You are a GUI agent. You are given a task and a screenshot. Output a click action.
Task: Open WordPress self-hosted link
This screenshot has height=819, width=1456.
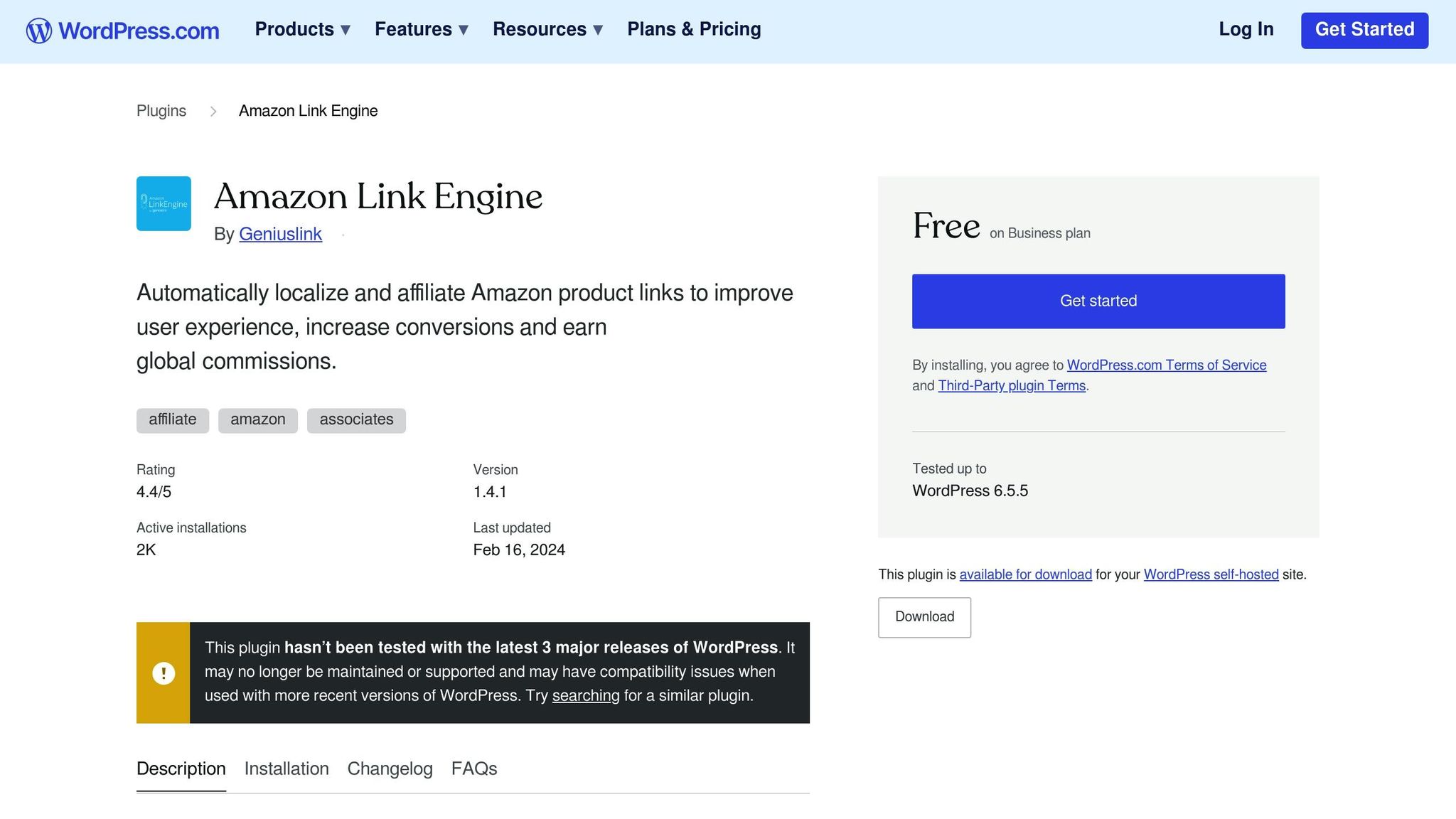tap(1211, 574)
